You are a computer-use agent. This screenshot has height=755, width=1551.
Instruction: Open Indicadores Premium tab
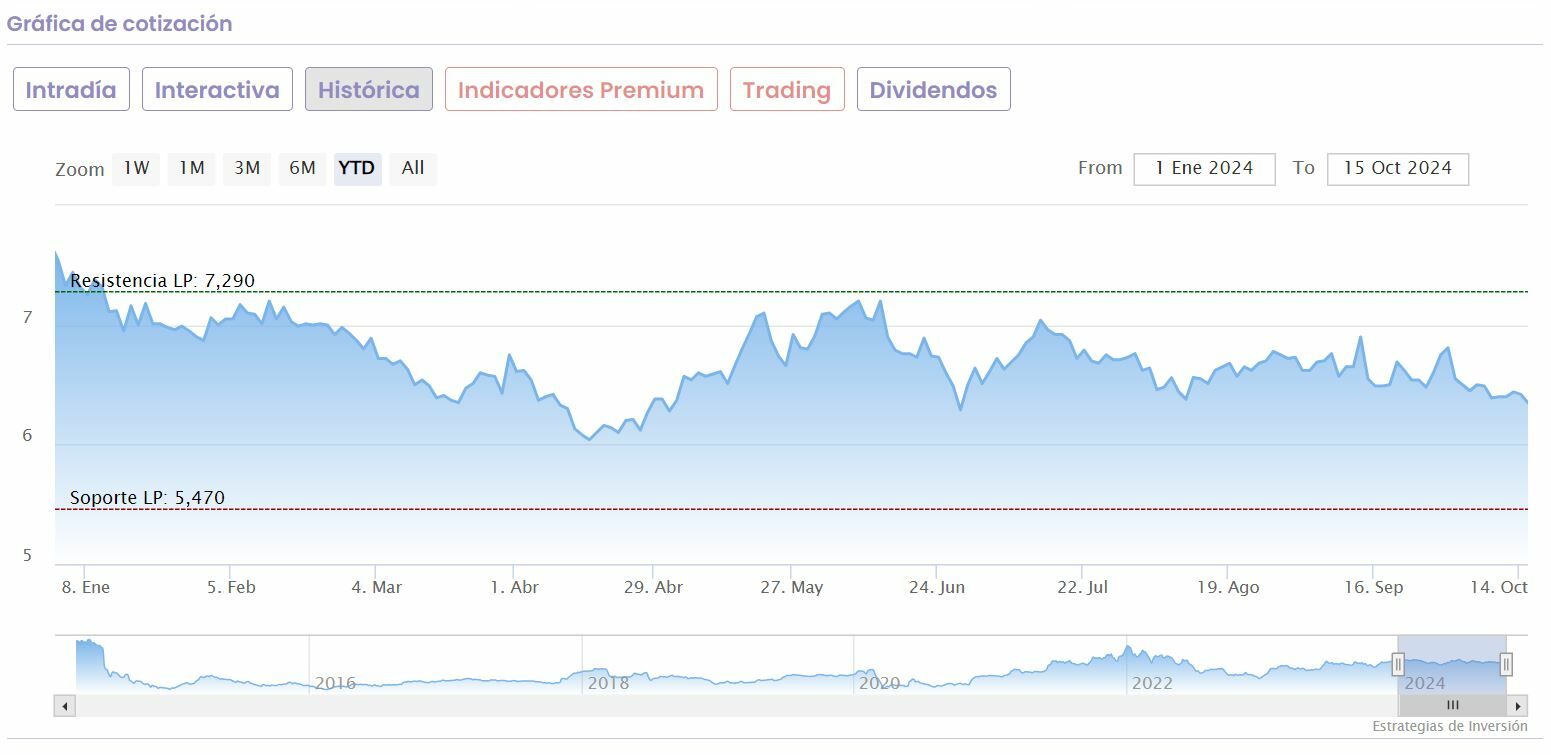click(x=581, y=89)
